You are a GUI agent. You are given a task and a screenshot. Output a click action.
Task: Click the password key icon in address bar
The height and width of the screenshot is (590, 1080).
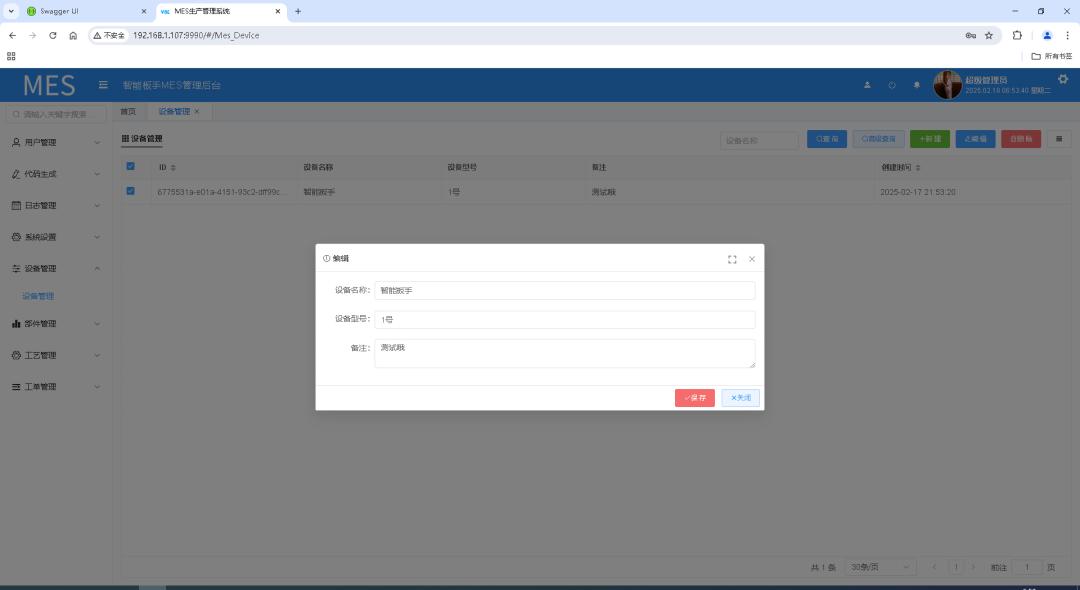(x=970, y=35)
